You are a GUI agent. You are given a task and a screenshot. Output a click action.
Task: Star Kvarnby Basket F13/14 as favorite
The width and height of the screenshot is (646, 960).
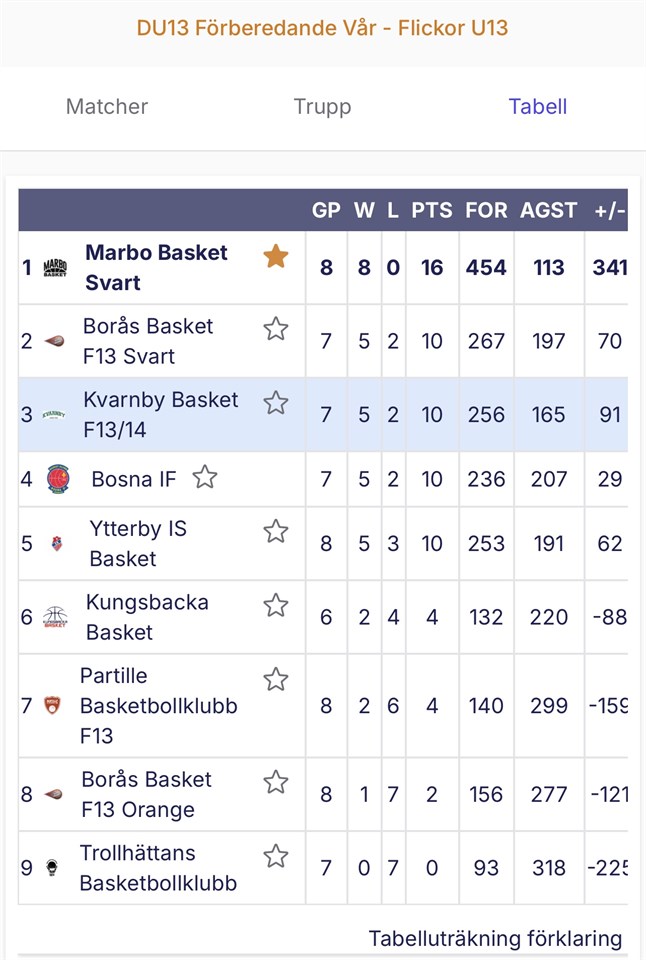(x=276, y=403)
